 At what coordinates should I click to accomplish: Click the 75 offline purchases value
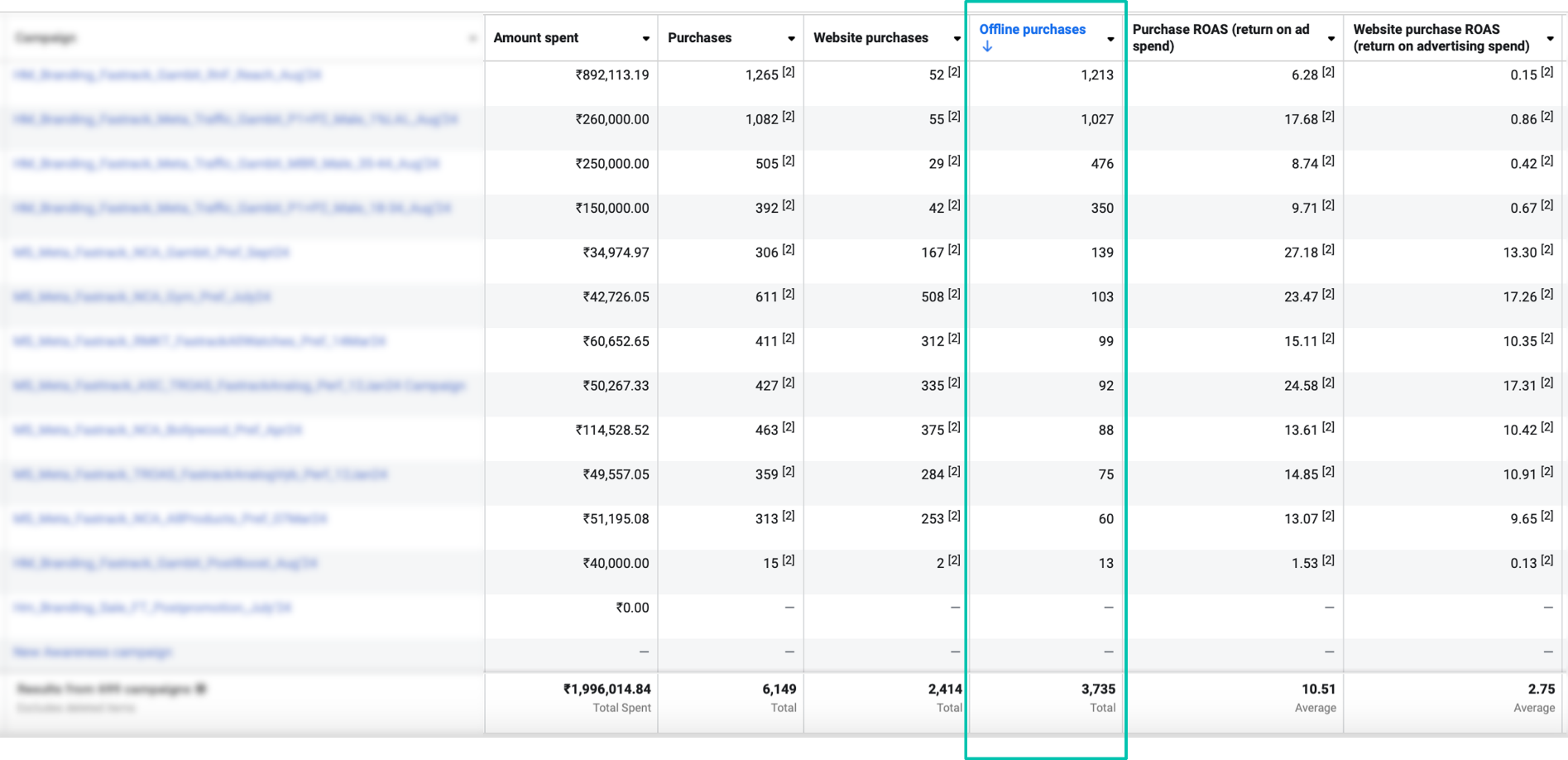1106,474
